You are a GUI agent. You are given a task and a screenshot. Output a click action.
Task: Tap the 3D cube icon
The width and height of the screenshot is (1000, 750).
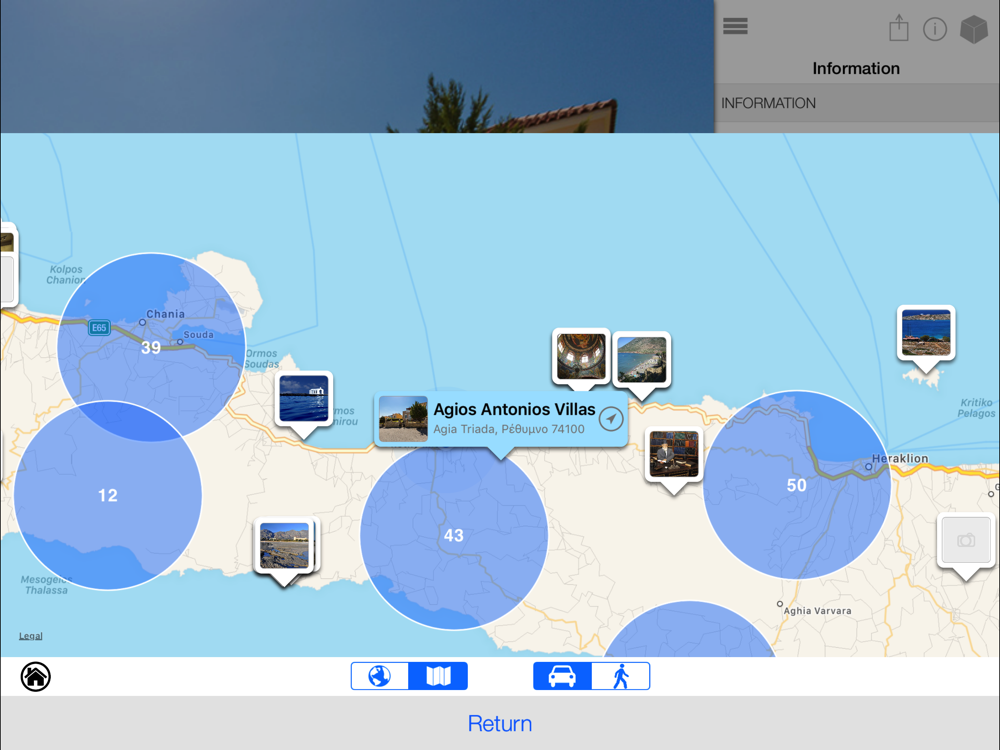pyautogui.click(x=973, y=29)
